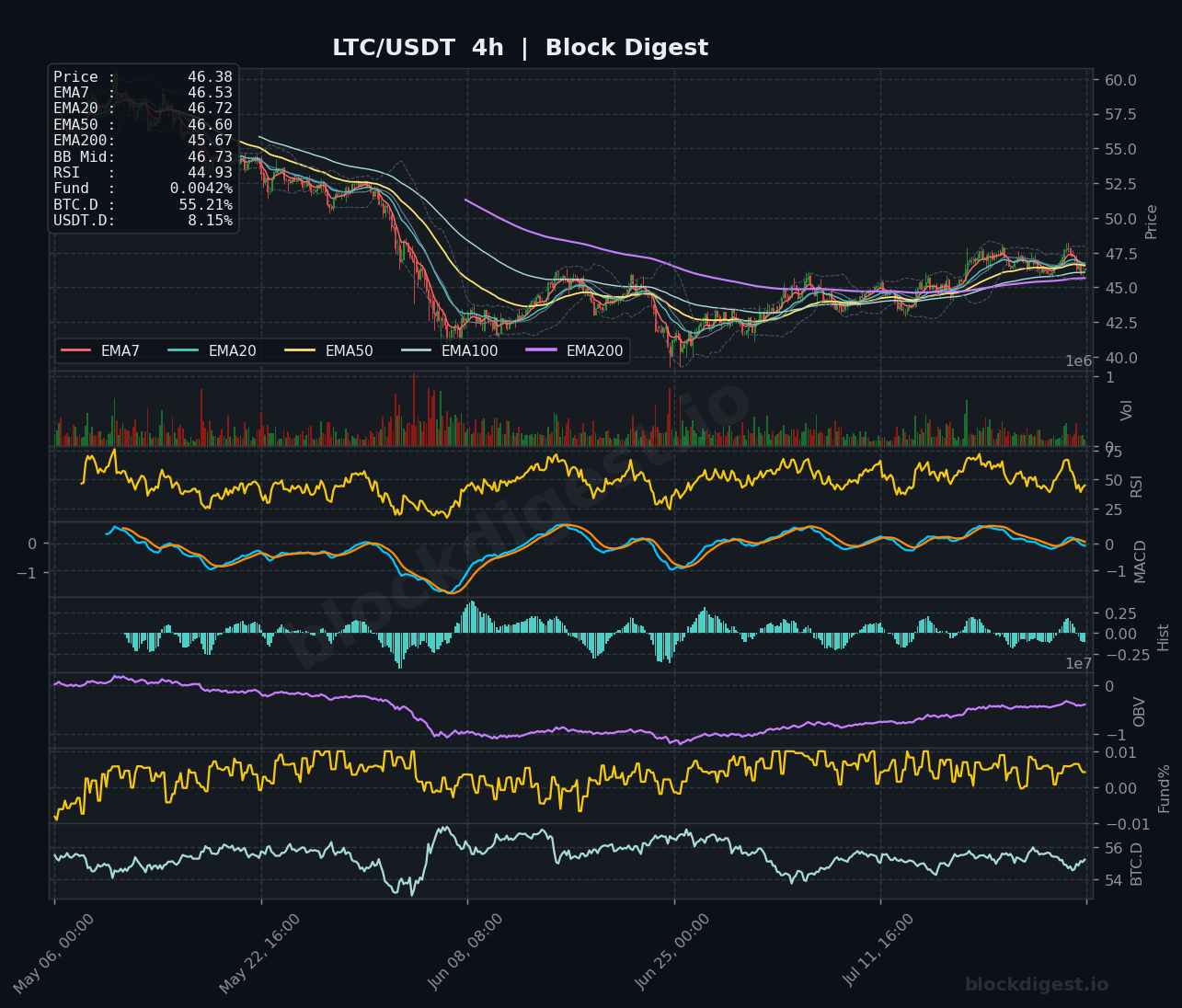Select the EMA7 legend entry
The image size is (1182, 1008).
101,350
